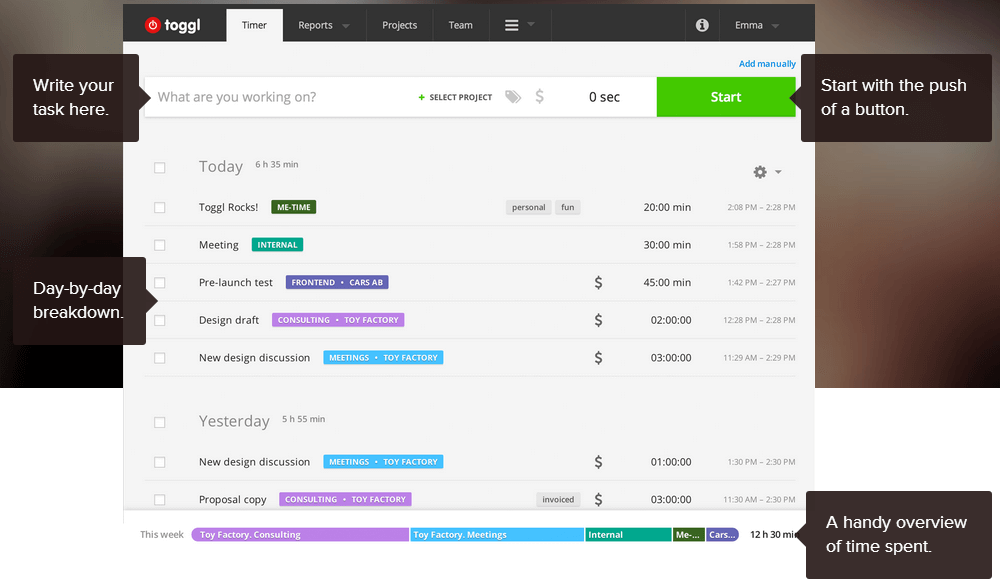Select the Cars... weekly bar segment

pos(723,534)
